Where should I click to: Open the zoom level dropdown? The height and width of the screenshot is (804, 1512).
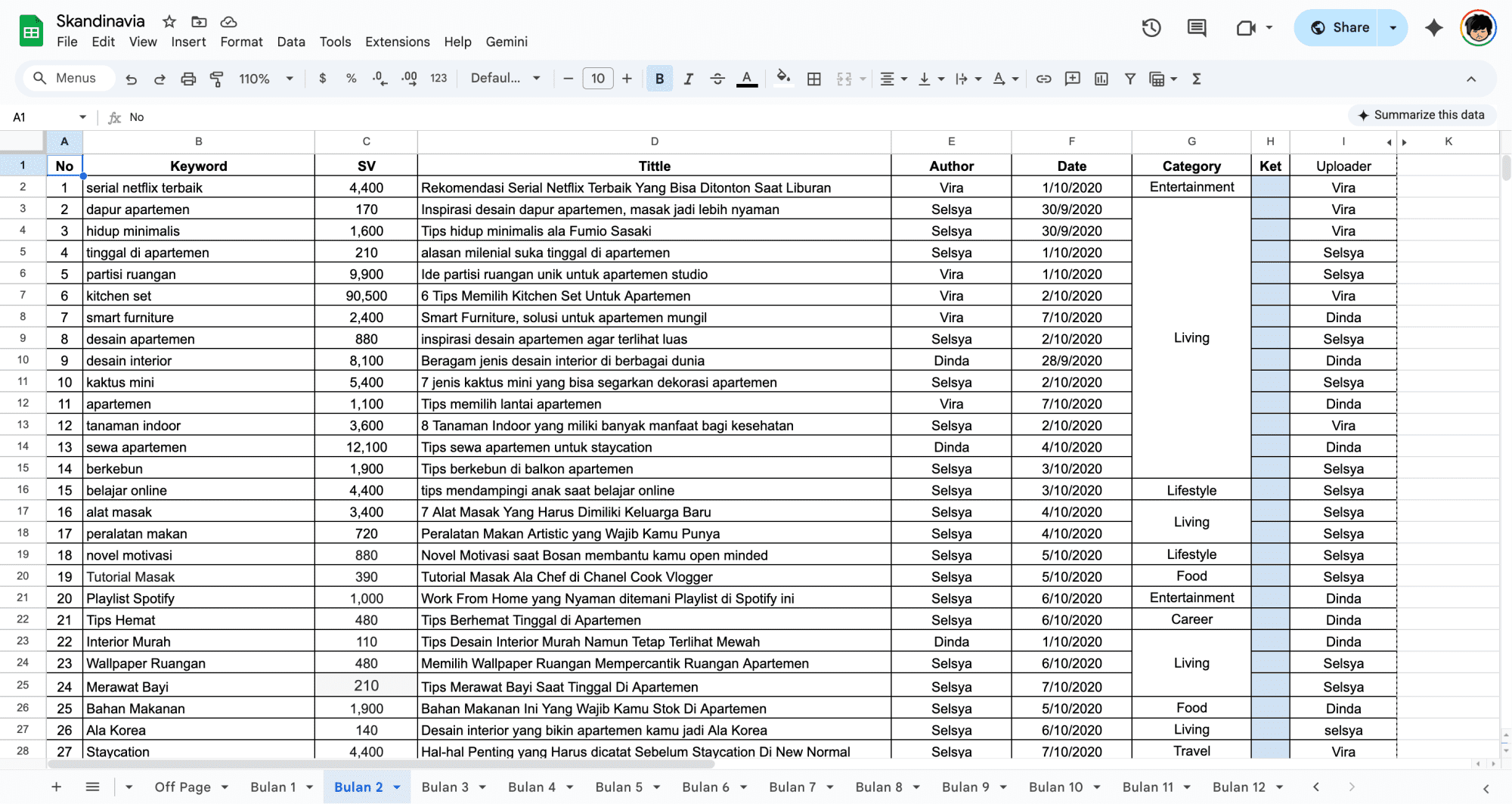(x=265, y=79)
